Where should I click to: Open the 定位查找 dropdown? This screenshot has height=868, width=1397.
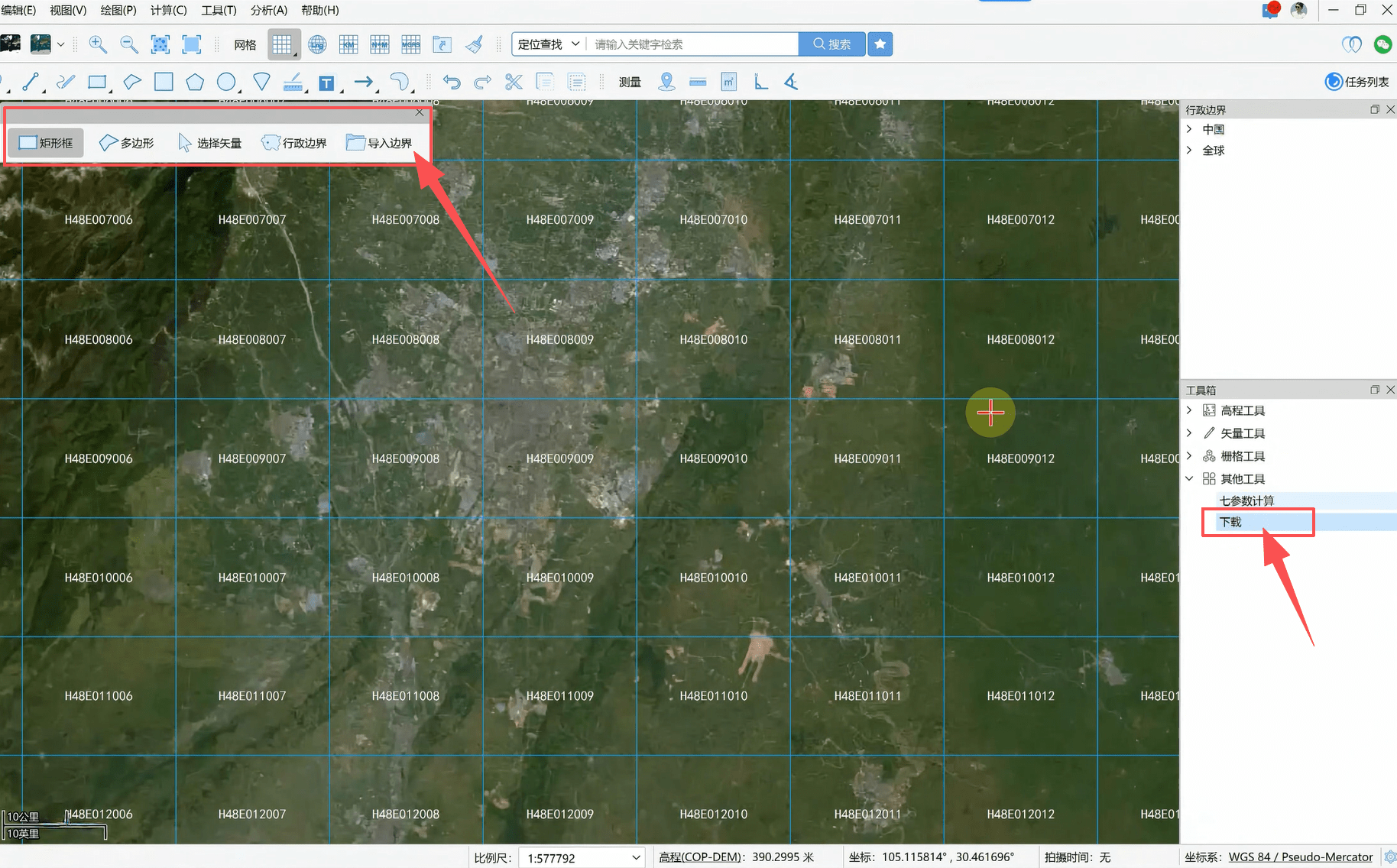coord(549,44)
